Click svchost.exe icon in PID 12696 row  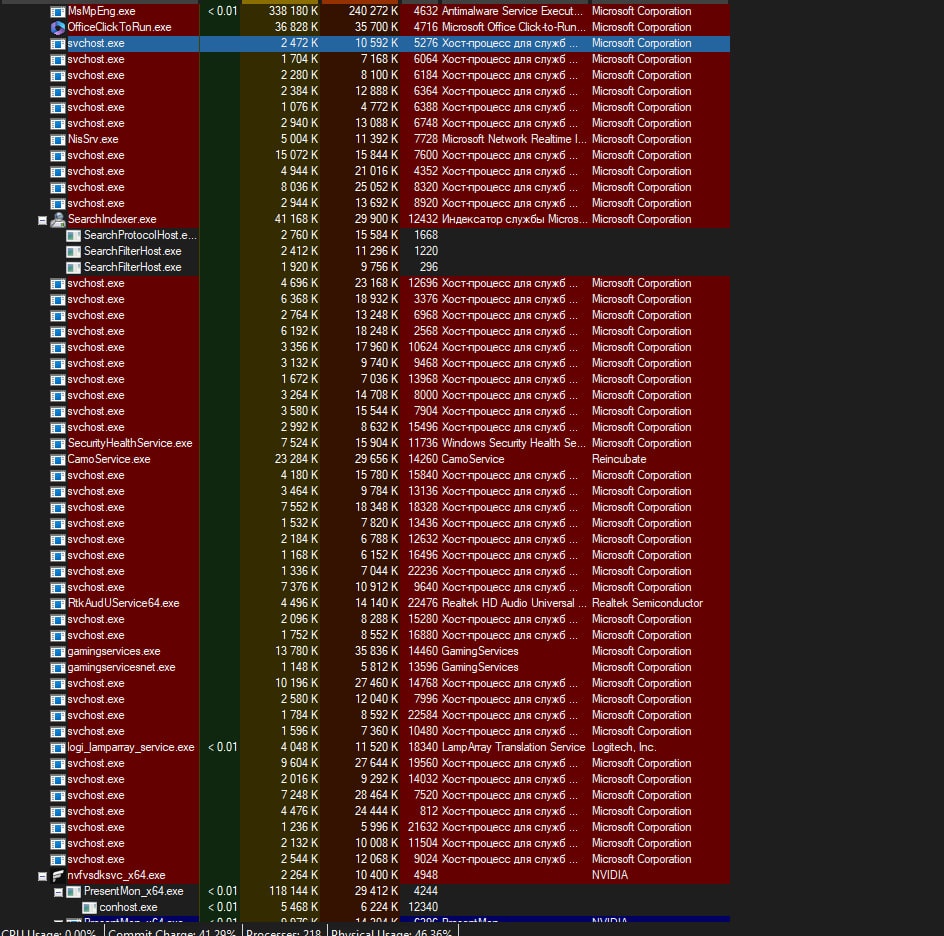click(58, 284)
